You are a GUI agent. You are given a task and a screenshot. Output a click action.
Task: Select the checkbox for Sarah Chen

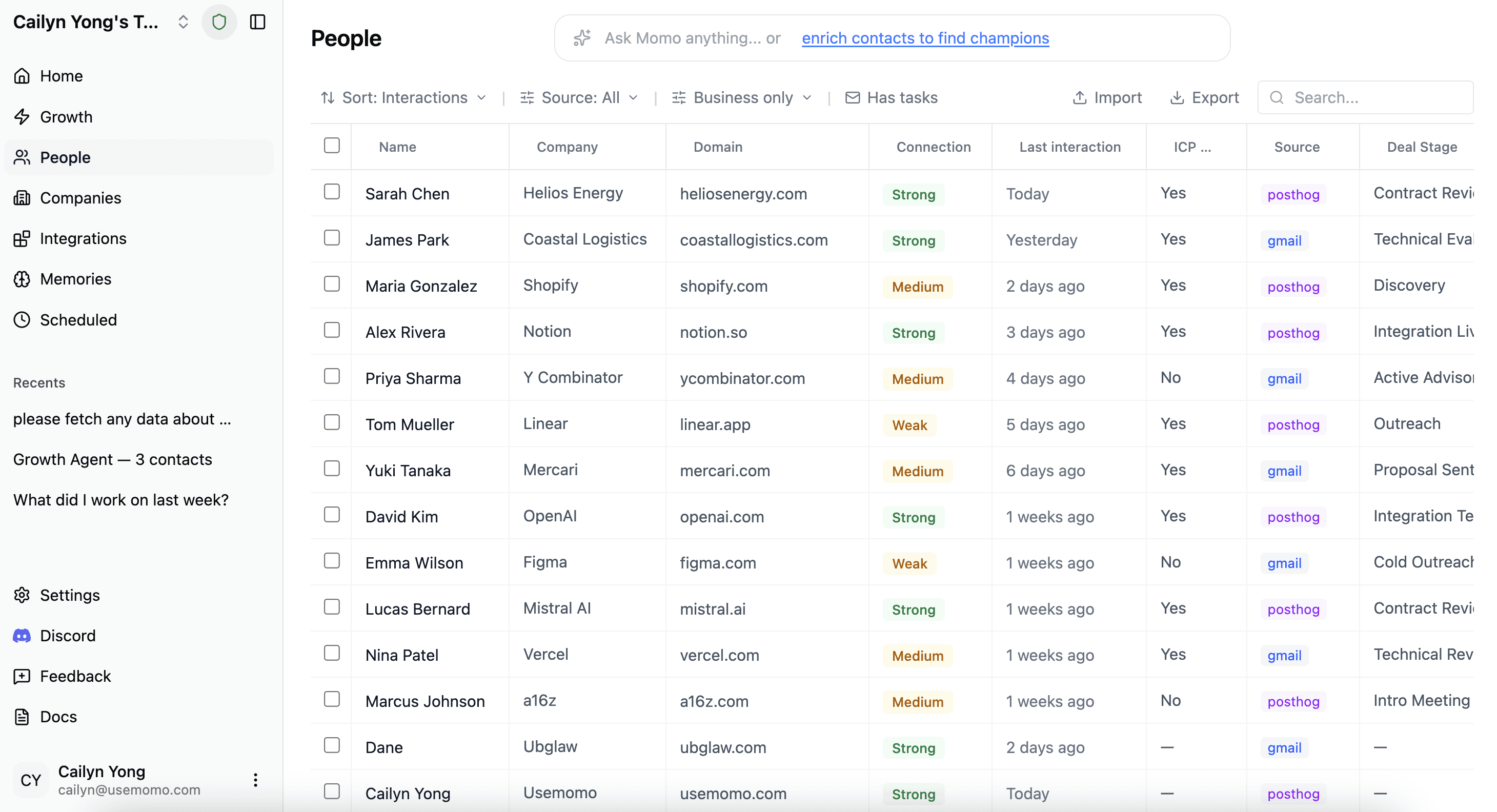pos(331,192)
